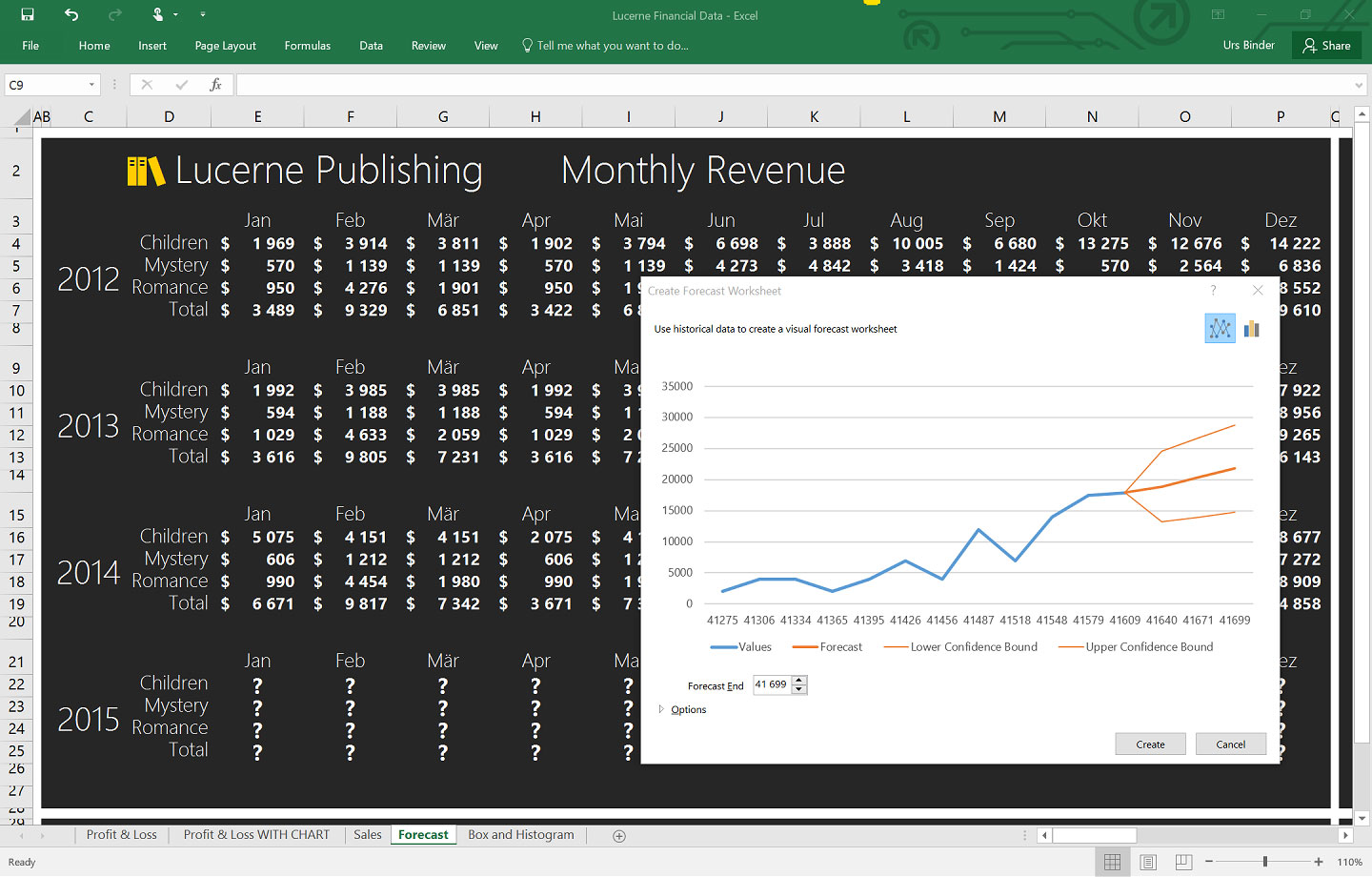Click the zoom out minus button
This screenshot has height=877, width=1372.
tap(1209, 862)
